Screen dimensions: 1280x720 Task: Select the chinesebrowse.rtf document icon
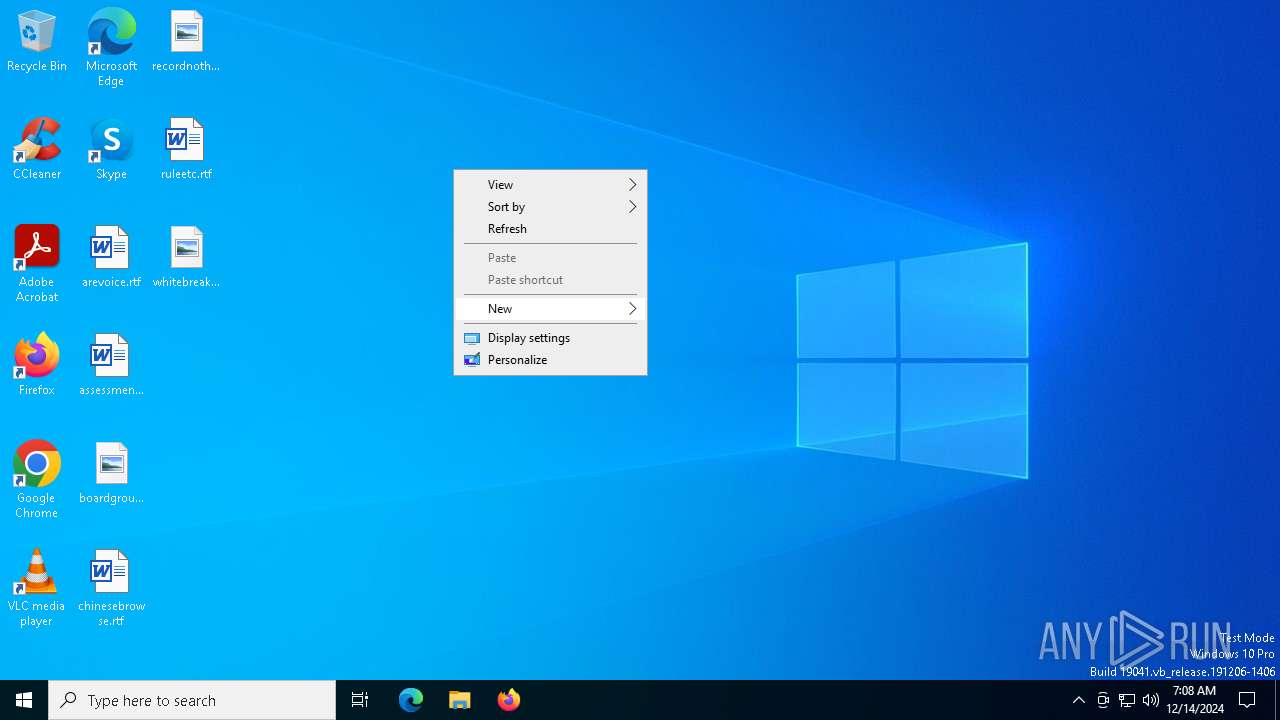[x=111, y=588]
